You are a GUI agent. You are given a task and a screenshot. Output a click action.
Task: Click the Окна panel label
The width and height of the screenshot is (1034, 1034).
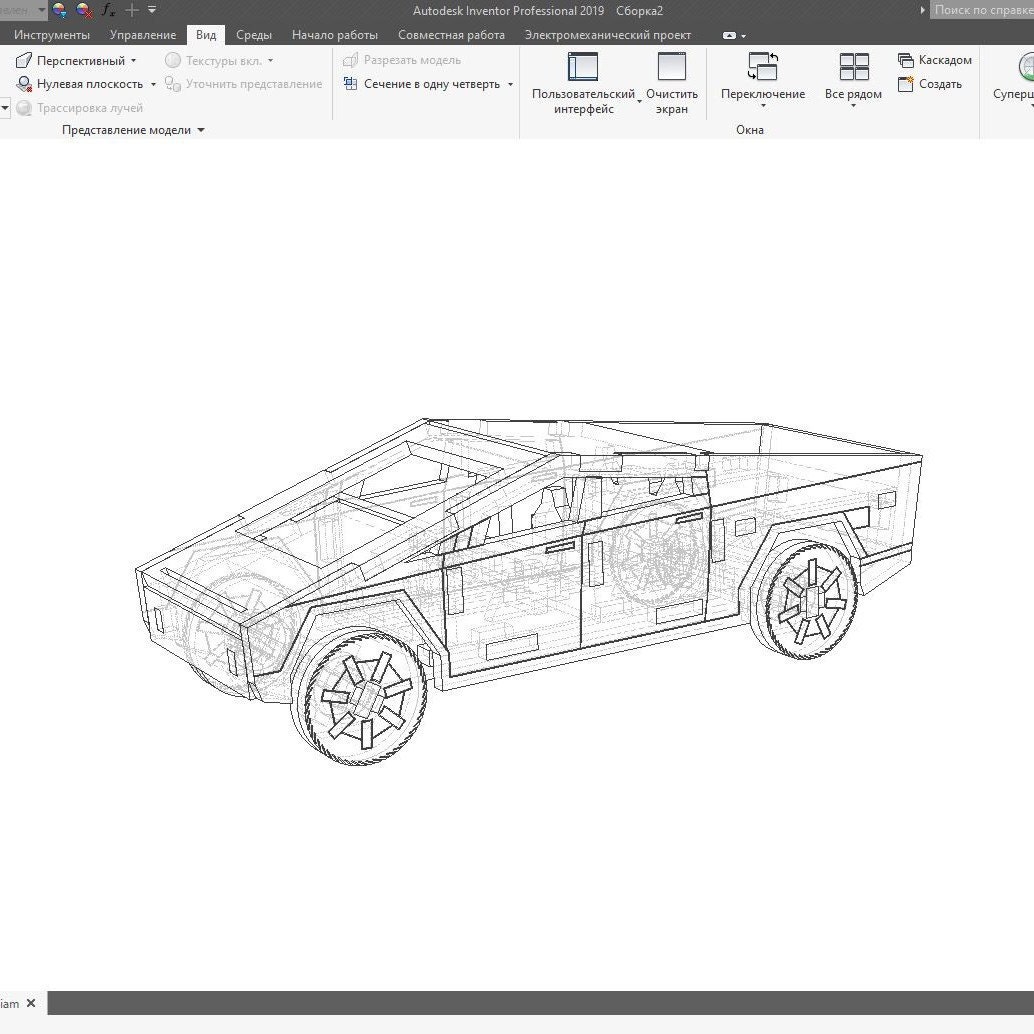click(750, 130)
